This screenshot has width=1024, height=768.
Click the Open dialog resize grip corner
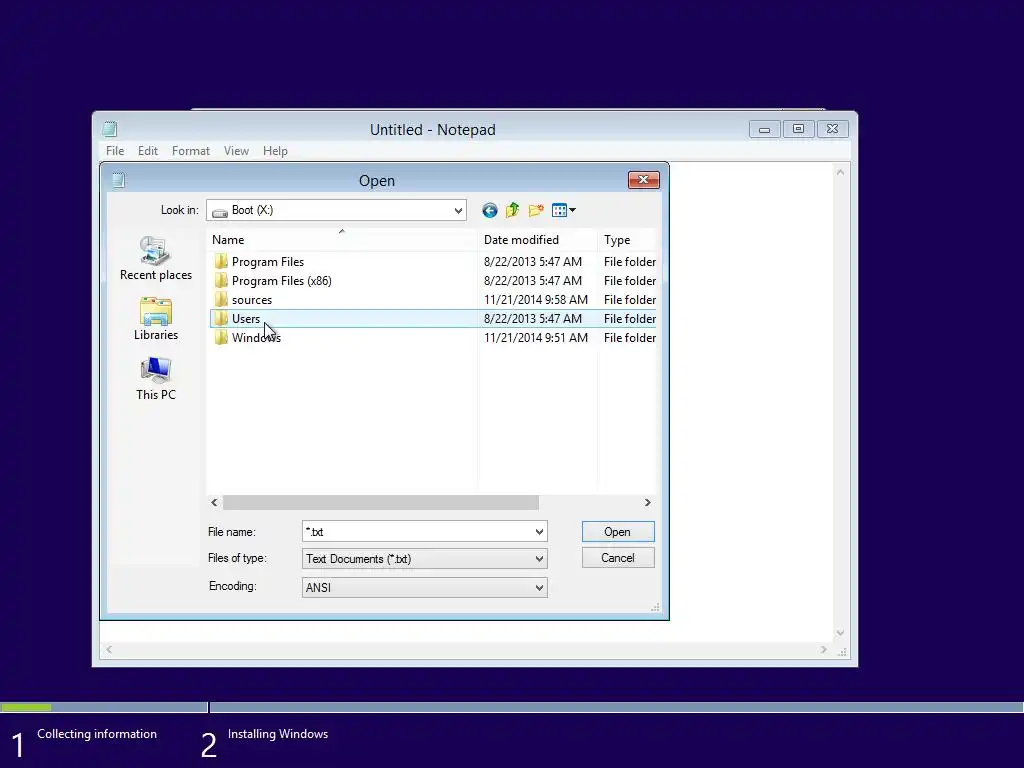click(655, 607)
